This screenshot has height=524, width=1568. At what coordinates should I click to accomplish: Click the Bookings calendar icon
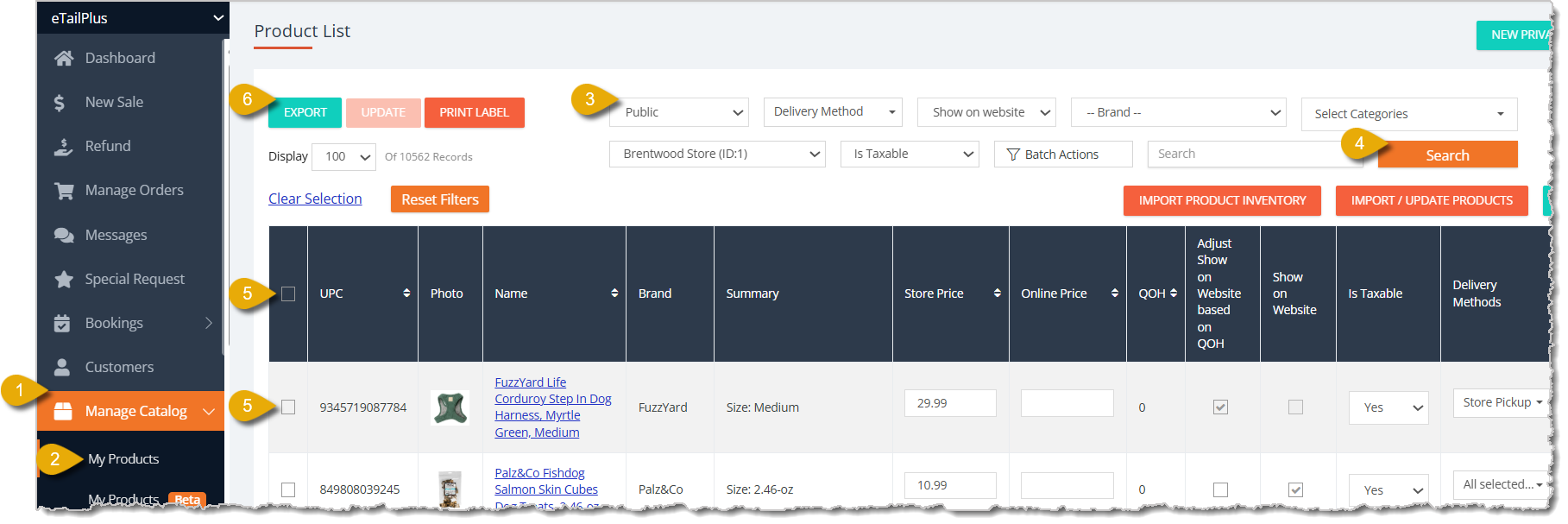point(62,323)
